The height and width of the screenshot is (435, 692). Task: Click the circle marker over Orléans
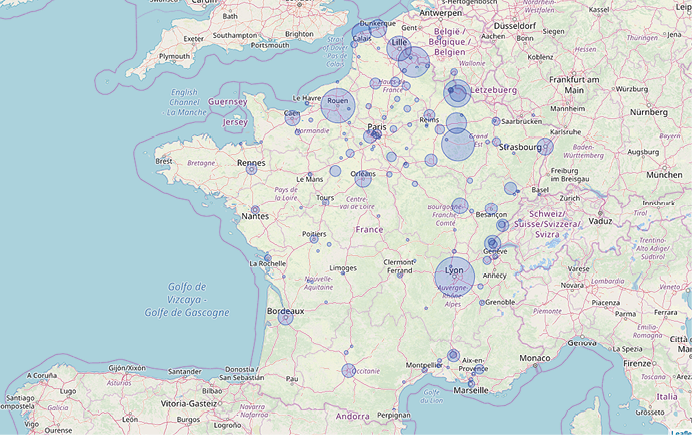click(x=363, y=179)
